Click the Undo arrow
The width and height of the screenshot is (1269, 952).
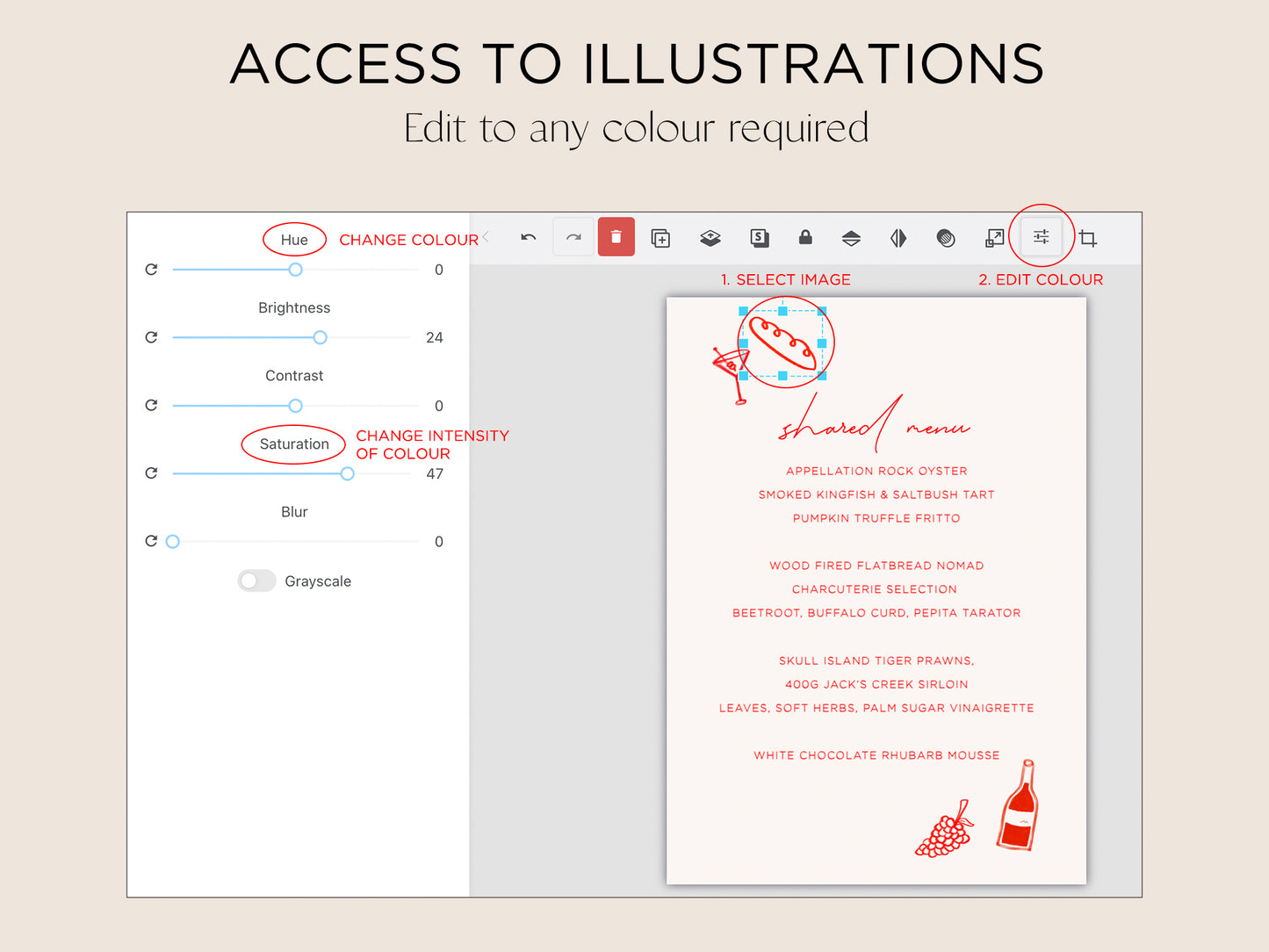pyautogui.click(x=528, y=237)
